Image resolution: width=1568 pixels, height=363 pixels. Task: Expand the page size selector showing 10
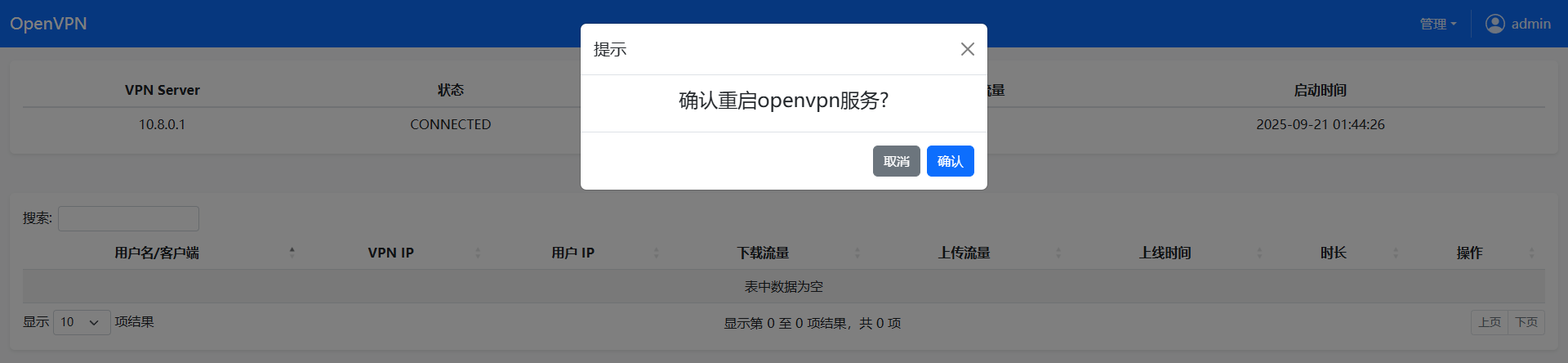[x=82, y=322]
